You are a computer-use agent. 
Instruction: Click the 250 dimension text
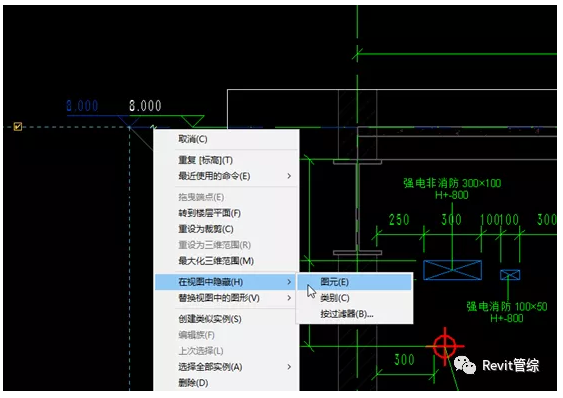399,220
